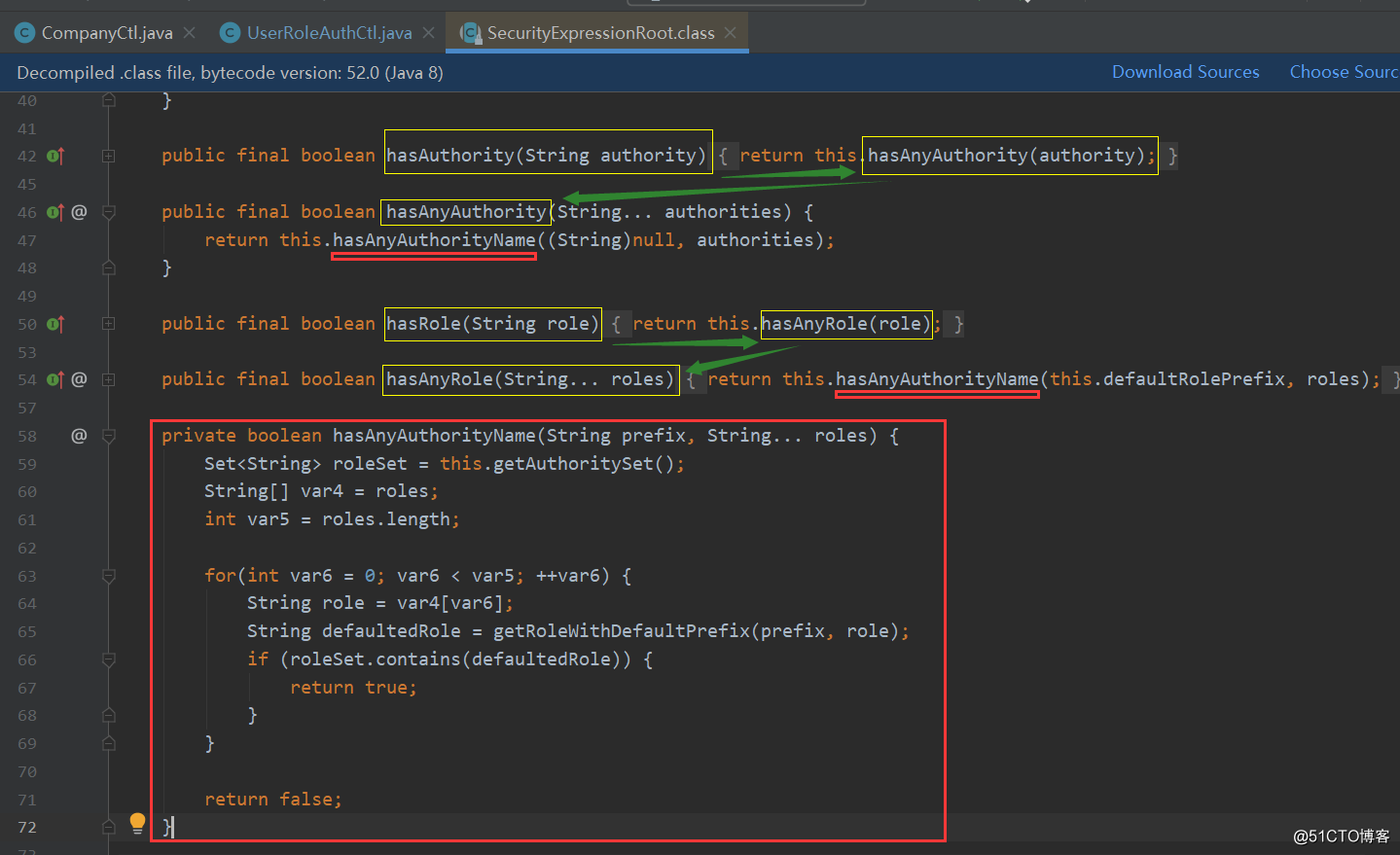Click the @ annotation gutter icon on line 46
Viewport: 1400px width, 855px height.
pos(79,212)
